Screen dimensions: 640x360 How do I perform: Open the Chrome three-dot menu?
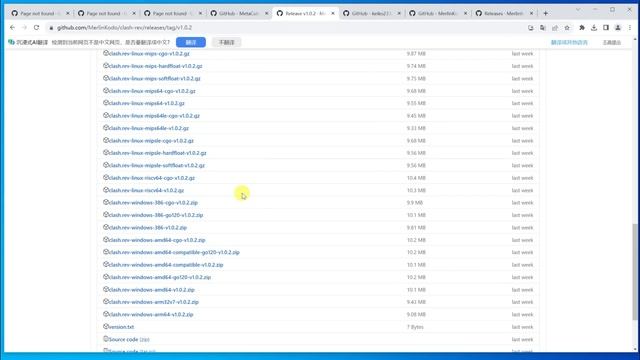click(x=630, y=28)
